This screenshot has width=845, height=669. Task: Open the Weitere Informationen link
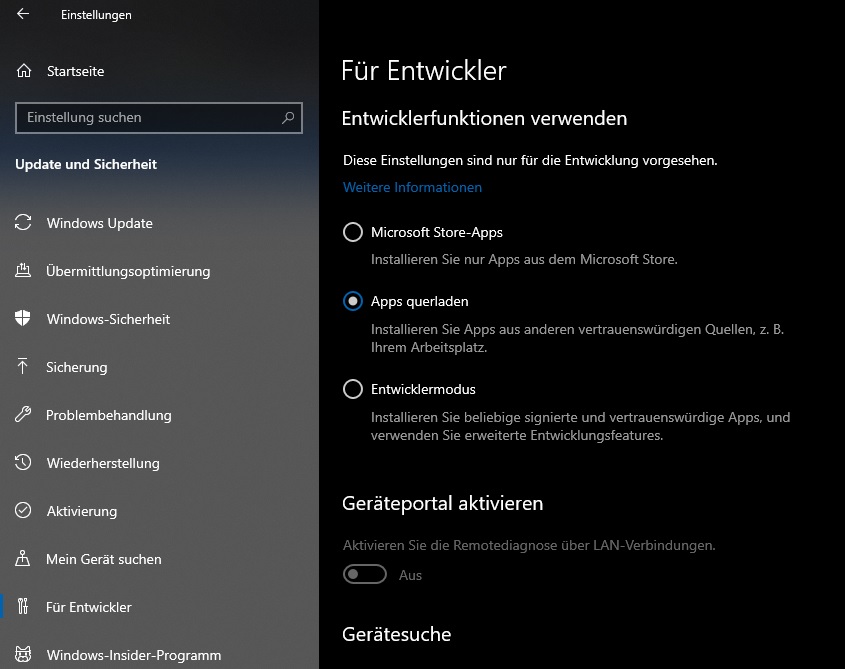(x=412, y=187)
